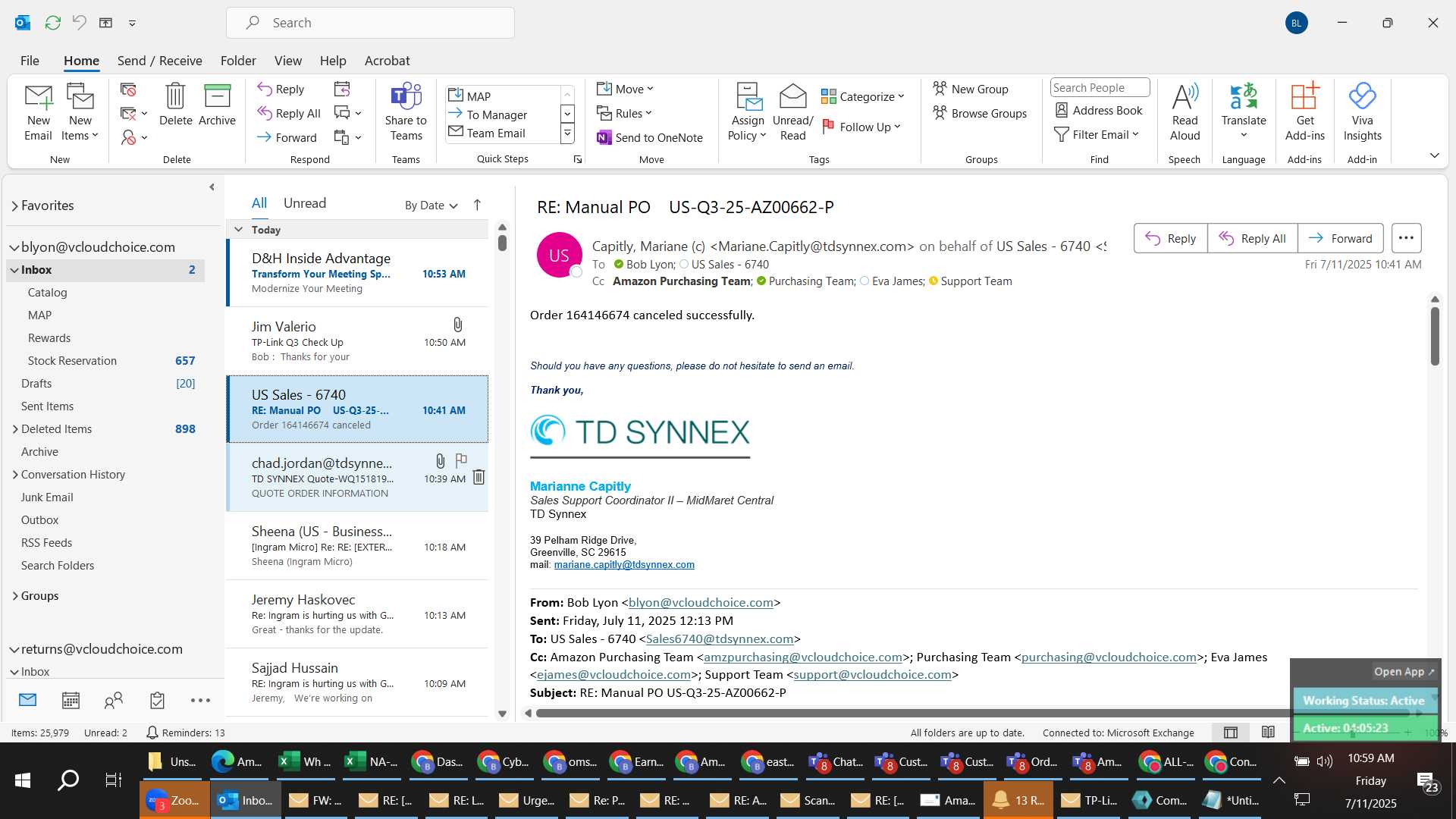Click Send to OneNote
Screen dimensions: 1456x819
[650, 137]
